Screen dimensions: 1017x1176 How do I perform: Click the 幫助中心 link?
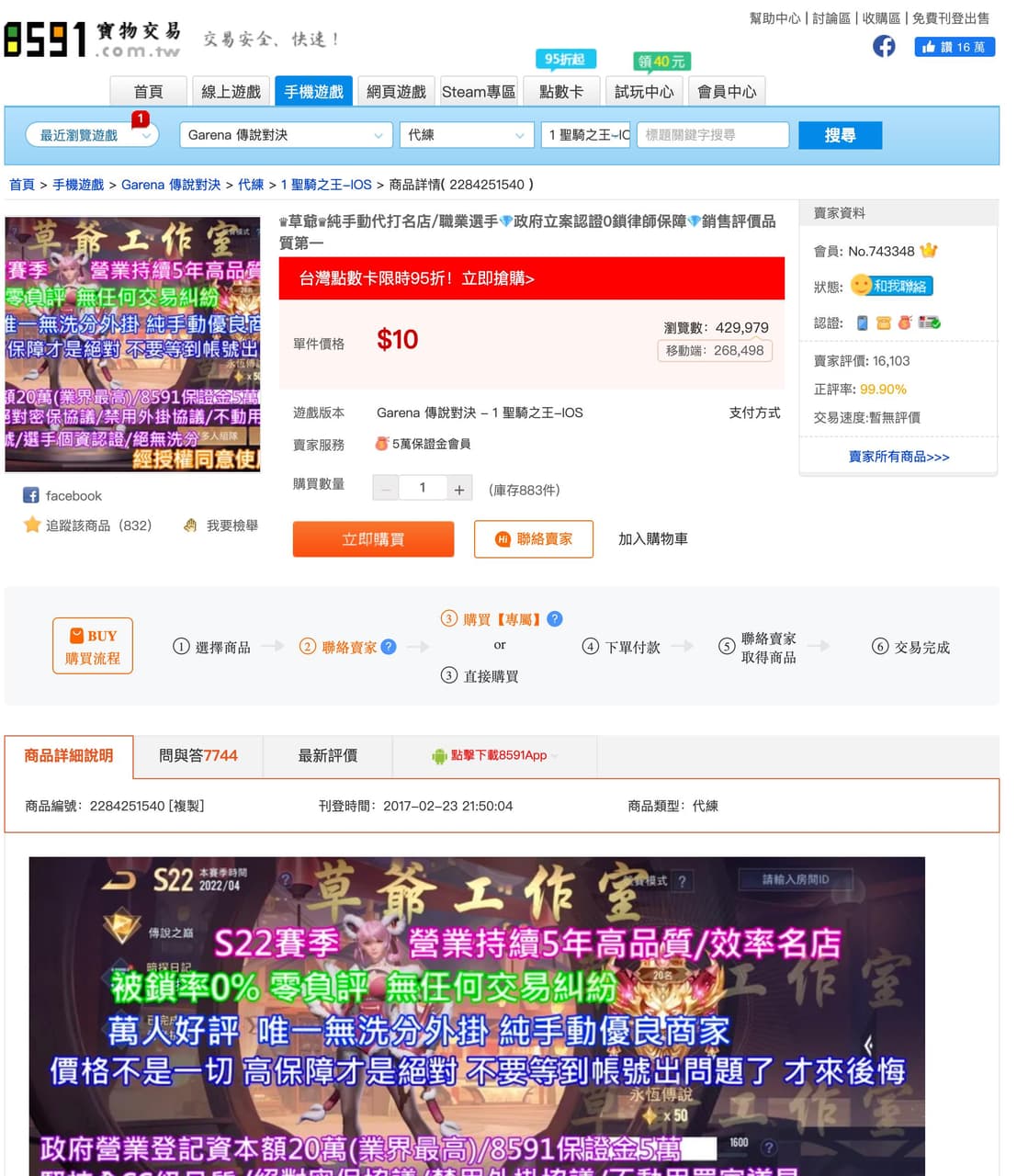(x=775, y=18)
